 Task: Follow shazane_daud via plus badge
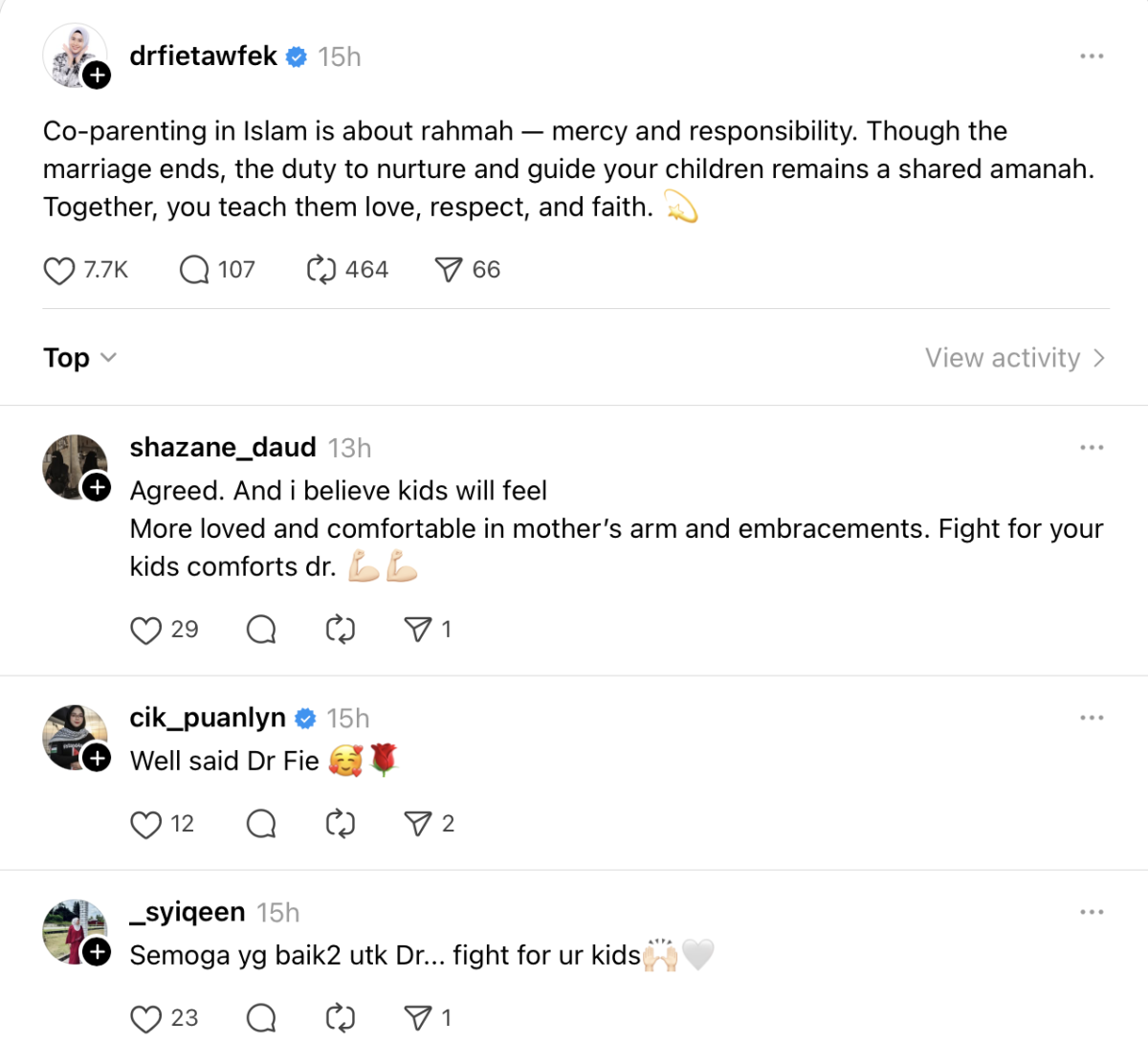click(x=98, y=488)
